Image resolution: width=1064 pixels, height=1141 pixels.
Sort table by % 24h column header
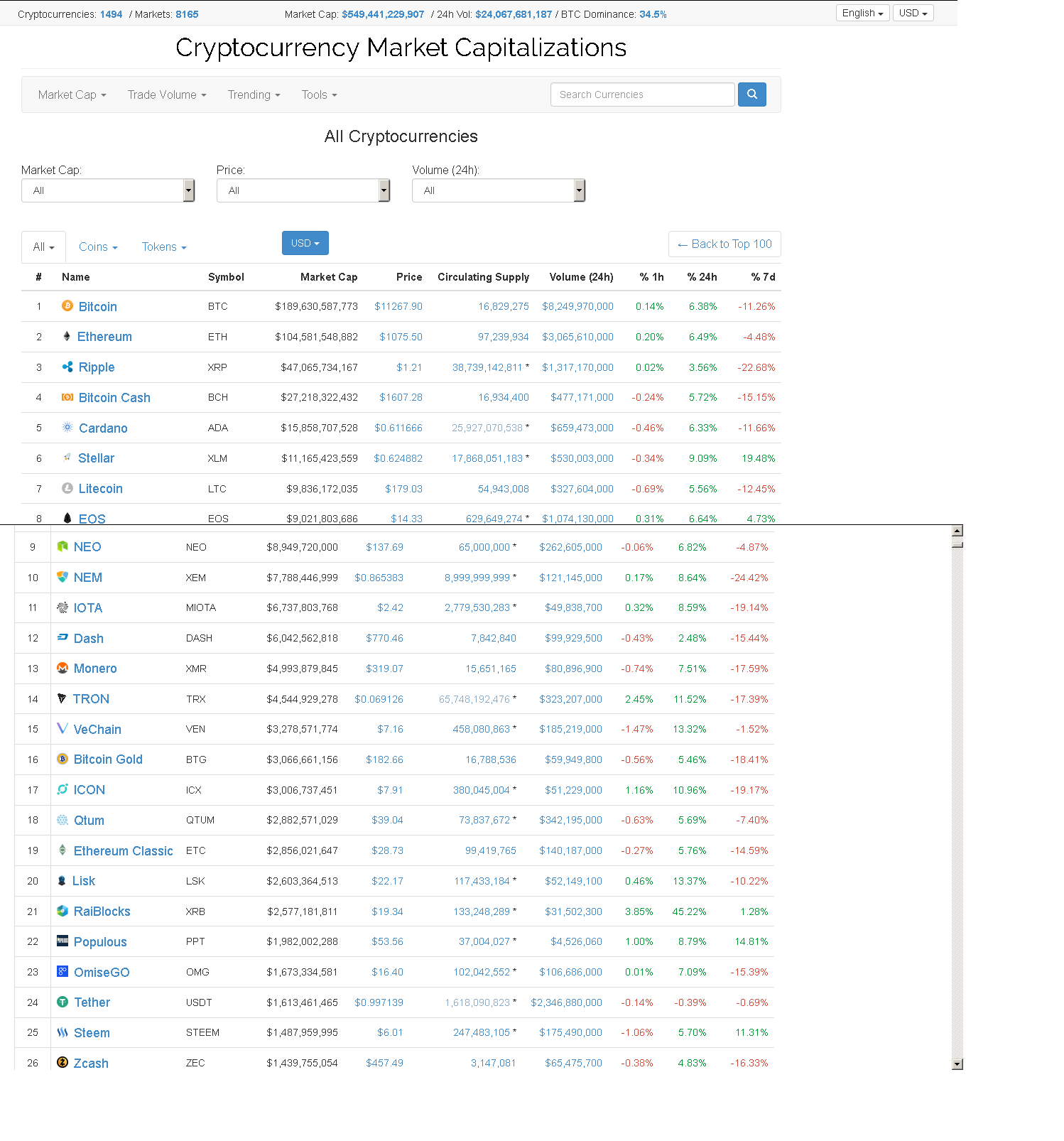(702, 277)
